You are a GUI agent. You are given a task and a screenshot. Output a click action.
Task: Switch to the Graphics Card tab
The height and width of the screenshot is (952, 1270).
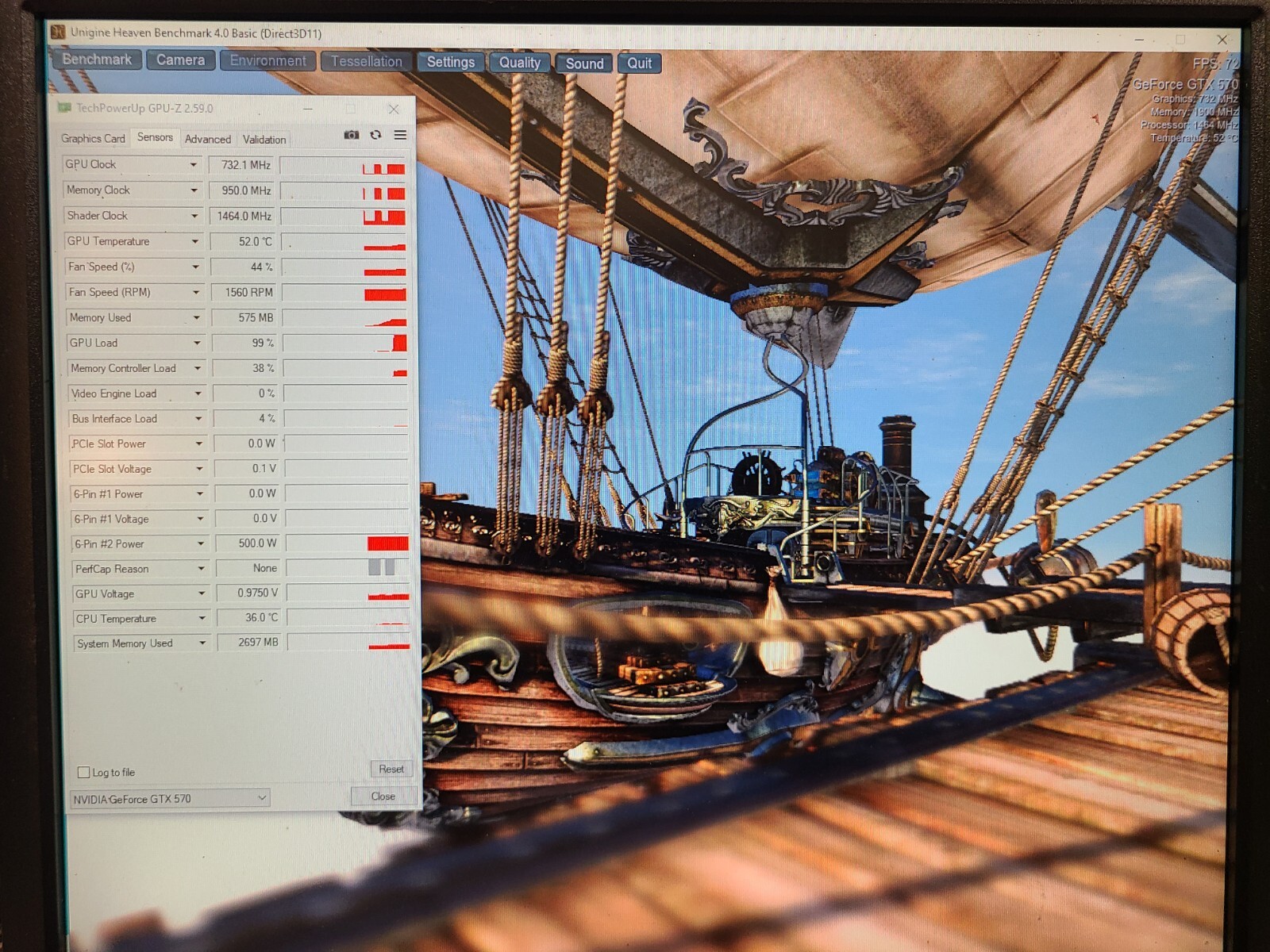(x=93, y=139)
